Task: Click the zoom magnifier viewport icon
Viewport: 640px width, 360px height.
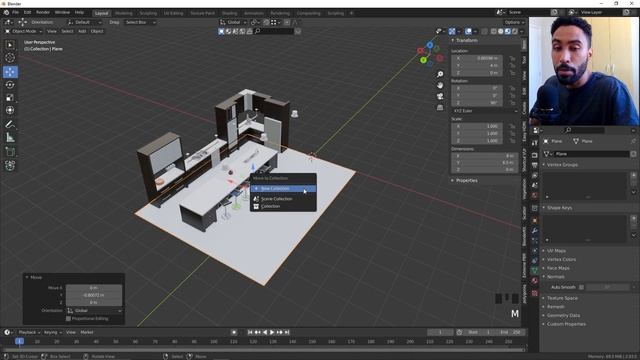Action: 440,74
